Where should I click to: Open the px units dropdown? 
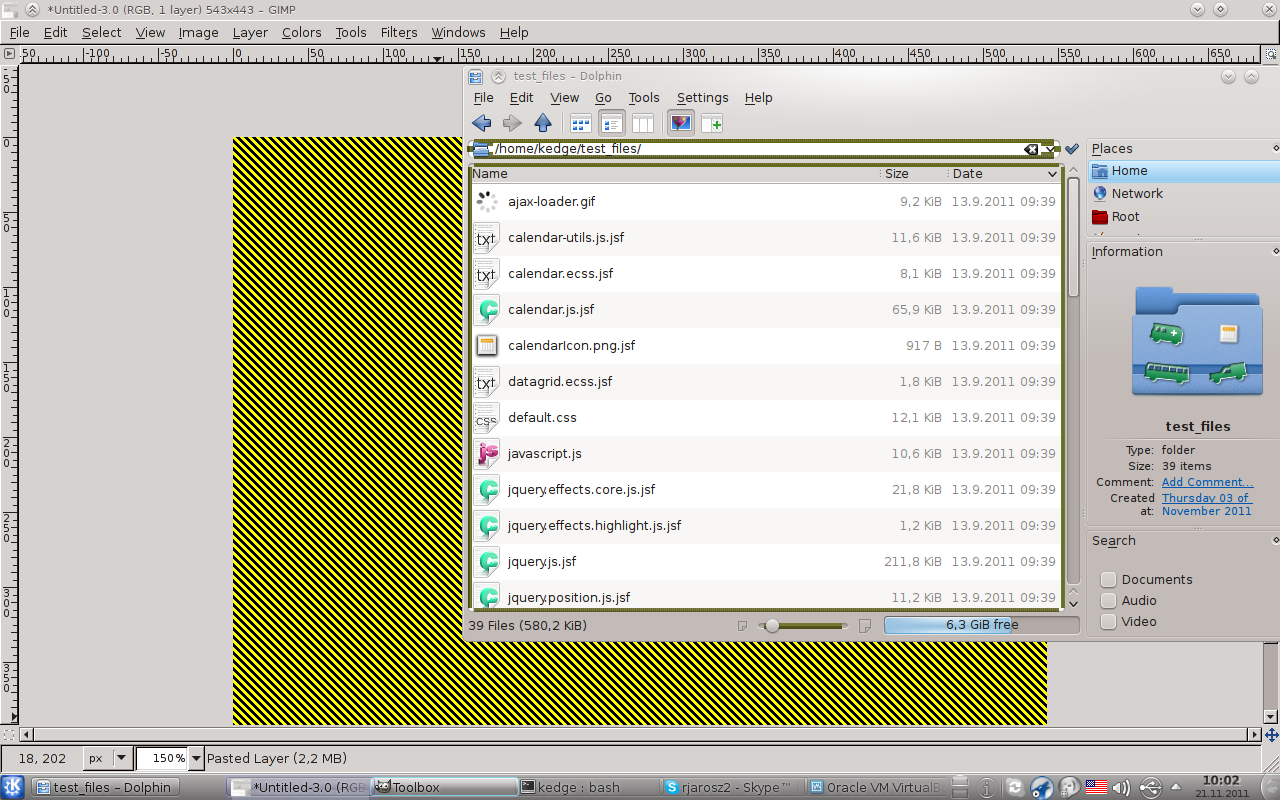pos(121,758)
